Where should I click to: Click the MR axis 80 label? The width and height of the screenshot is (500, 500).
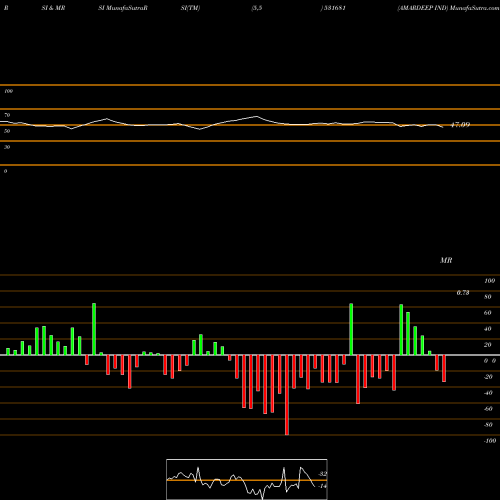coord(488,297)
